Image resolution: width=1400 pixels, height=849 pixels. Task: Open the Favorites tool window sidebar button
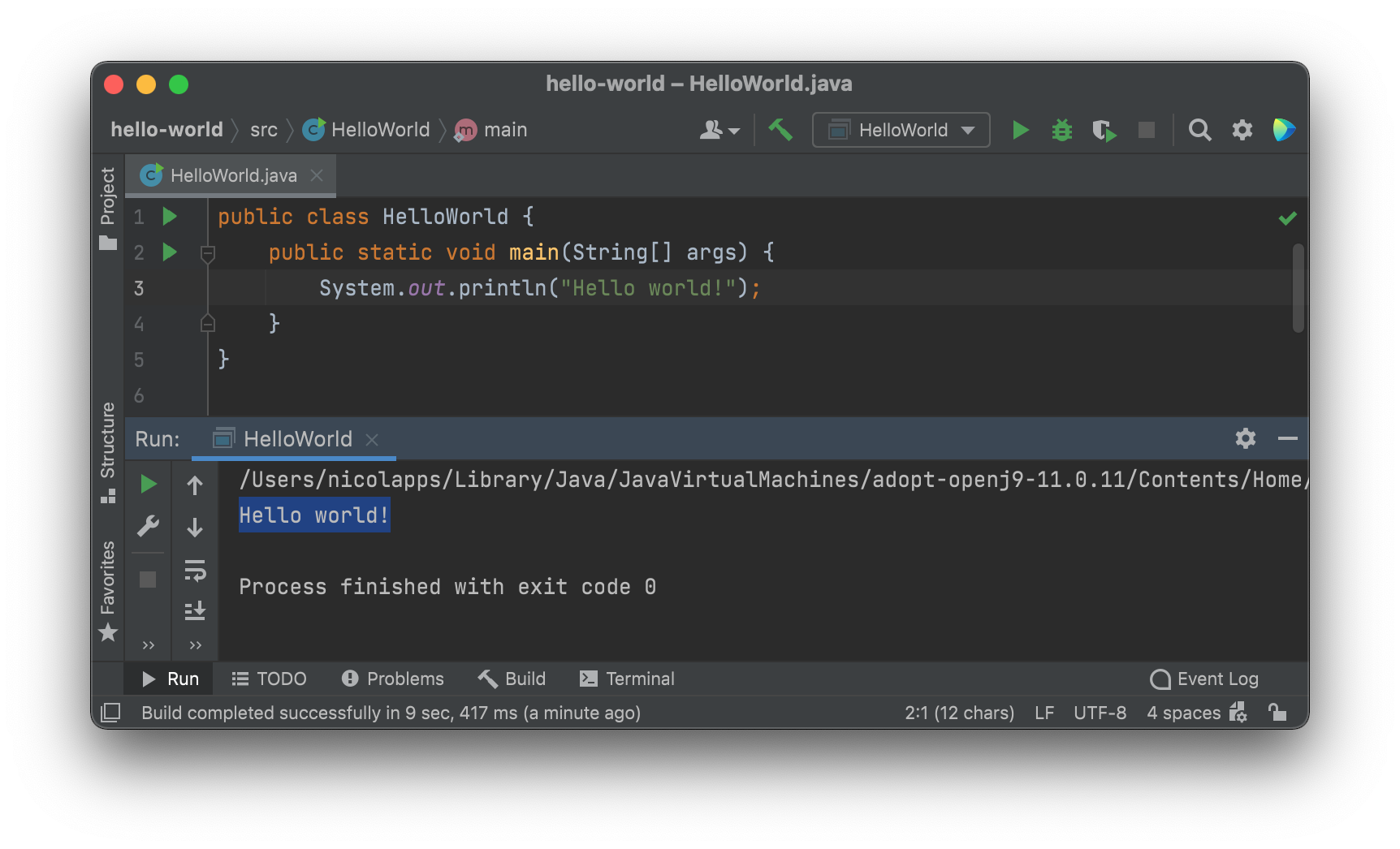[108, 590]
